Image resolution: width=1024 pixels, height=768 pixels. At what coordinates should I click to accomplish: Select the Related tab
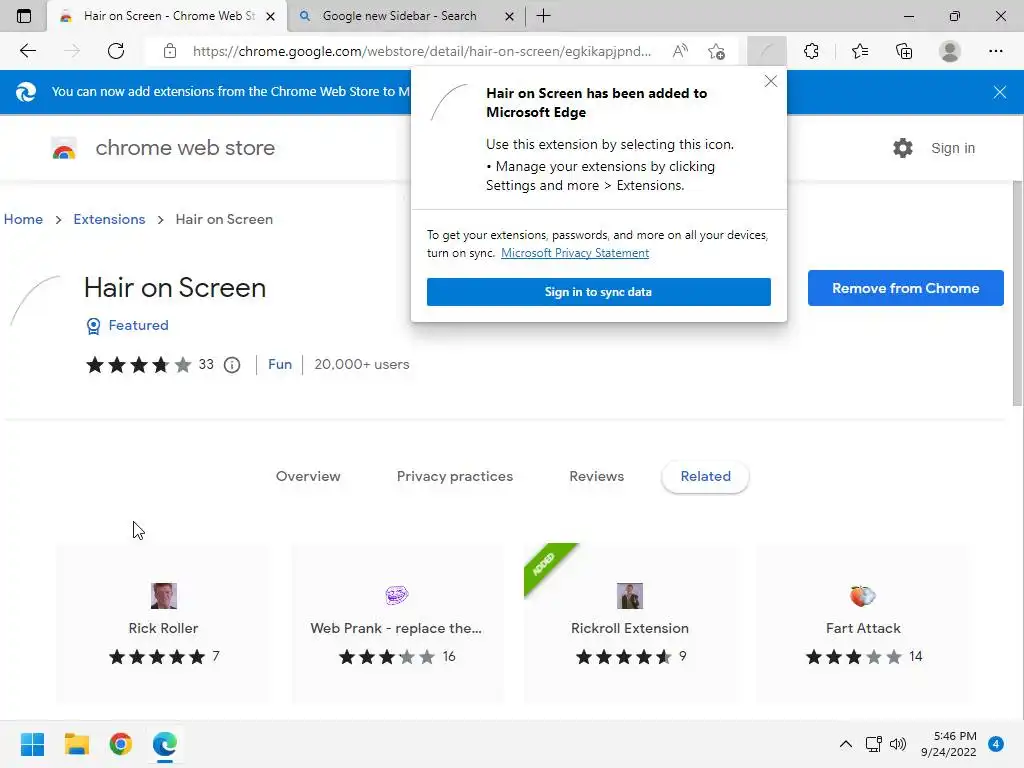705,476
